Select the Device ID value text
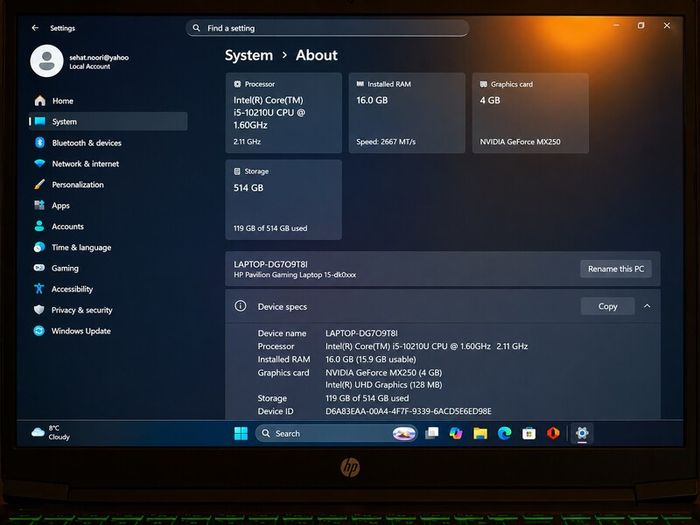This screenshot has height=525, width=700. 408,411
